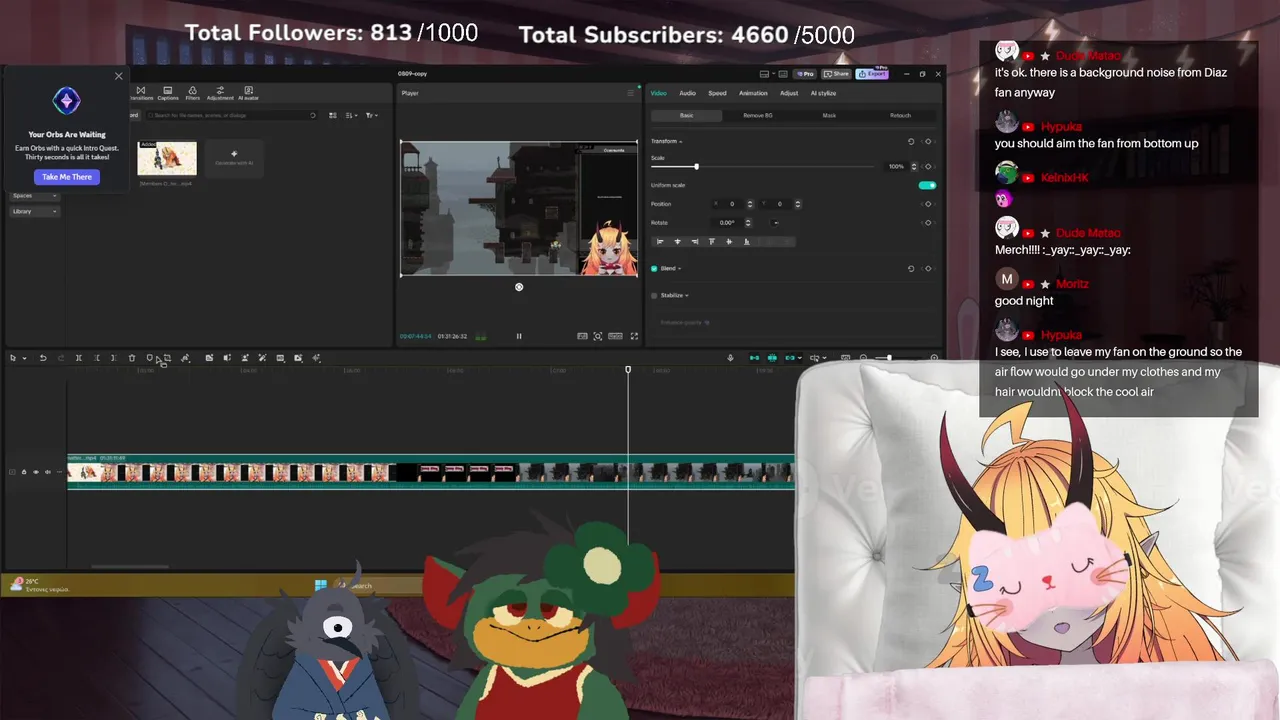This screenshot has height=720, width=1280.
Task: Reset the Transform settings
Action: 911,141
